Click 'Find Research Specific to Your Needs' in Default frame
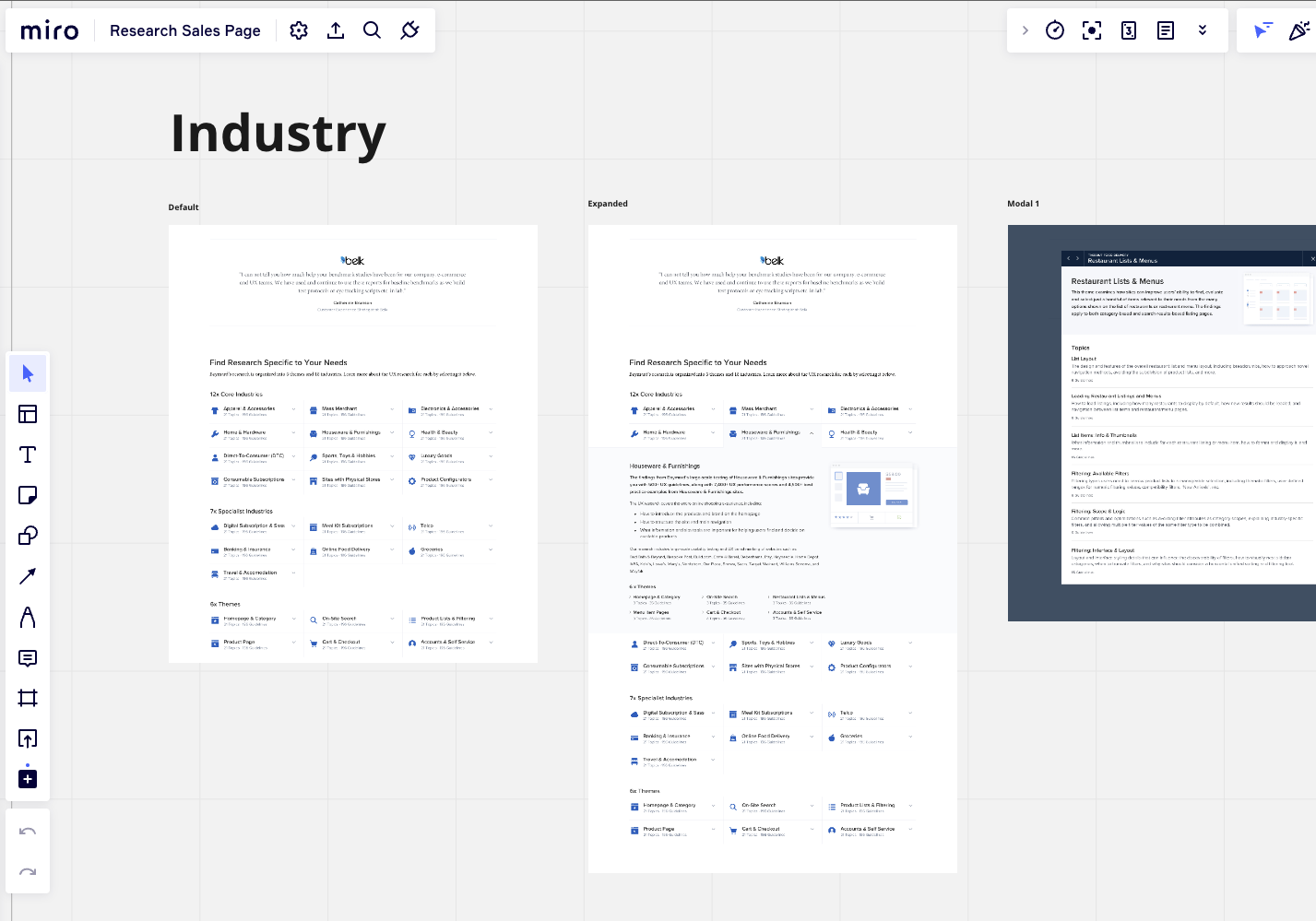The width and height of the screenshot is (1316, 921). pyautogui.click(x=279, y=362)
